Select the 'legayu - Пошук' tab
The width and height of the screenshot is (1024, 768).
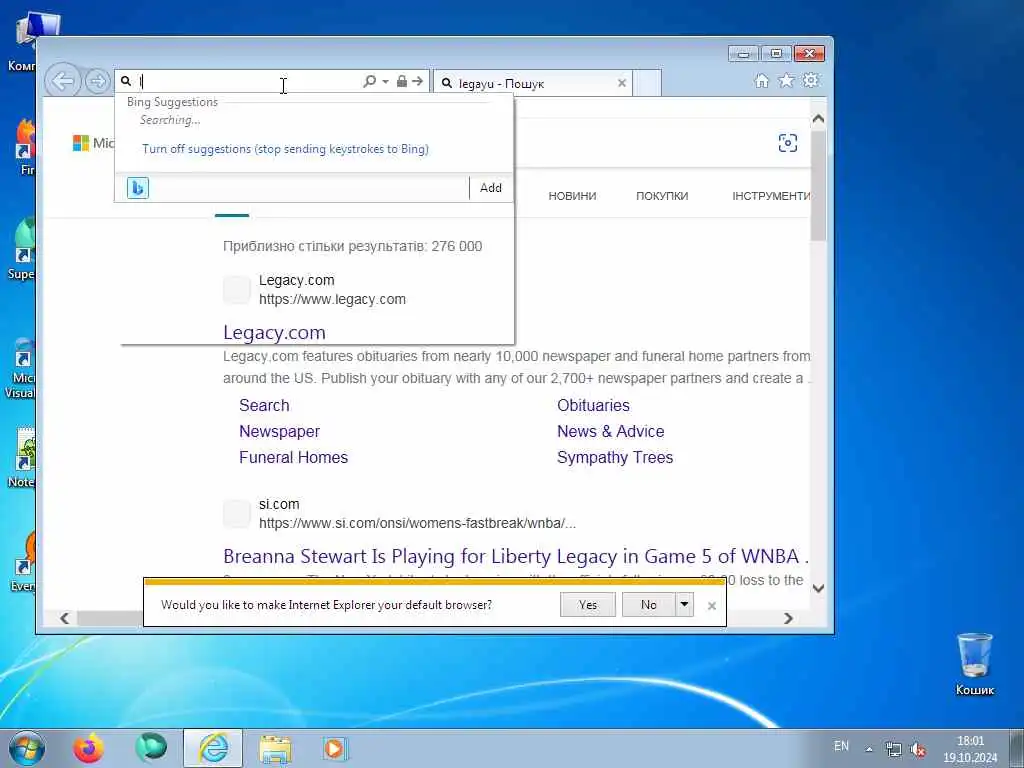532,83
